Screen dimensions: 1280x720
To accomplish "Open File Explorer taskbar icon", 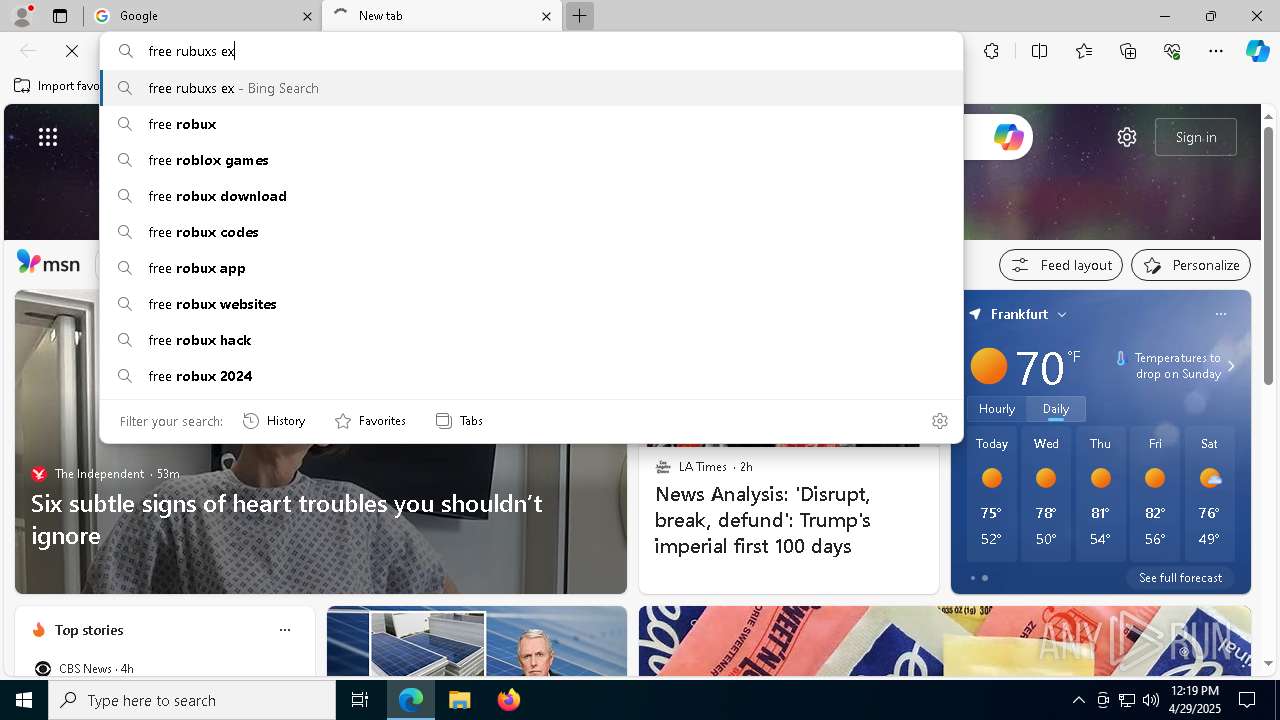I will click(x=459, y=700).
